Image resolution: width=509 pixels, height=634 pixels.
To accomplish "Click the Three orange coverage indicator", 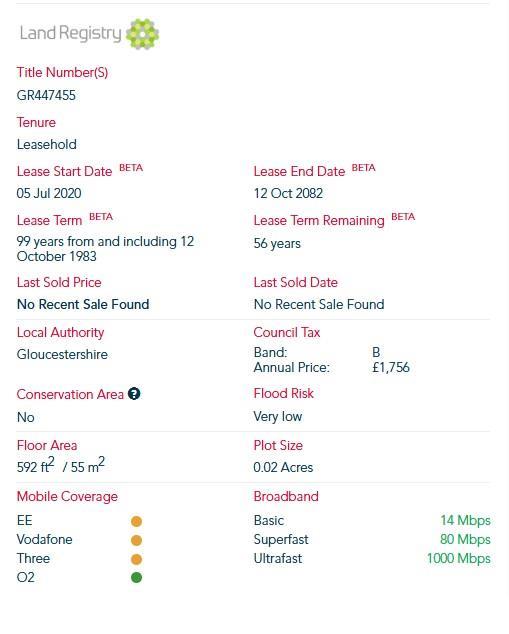I will click(x=137, y=559).
